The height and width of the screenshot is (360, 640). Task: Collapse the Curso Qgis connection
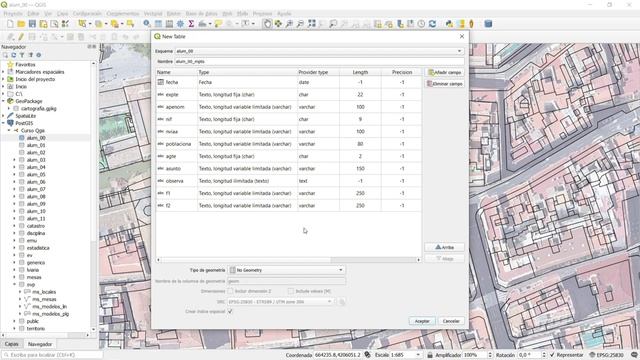(9, 131)
